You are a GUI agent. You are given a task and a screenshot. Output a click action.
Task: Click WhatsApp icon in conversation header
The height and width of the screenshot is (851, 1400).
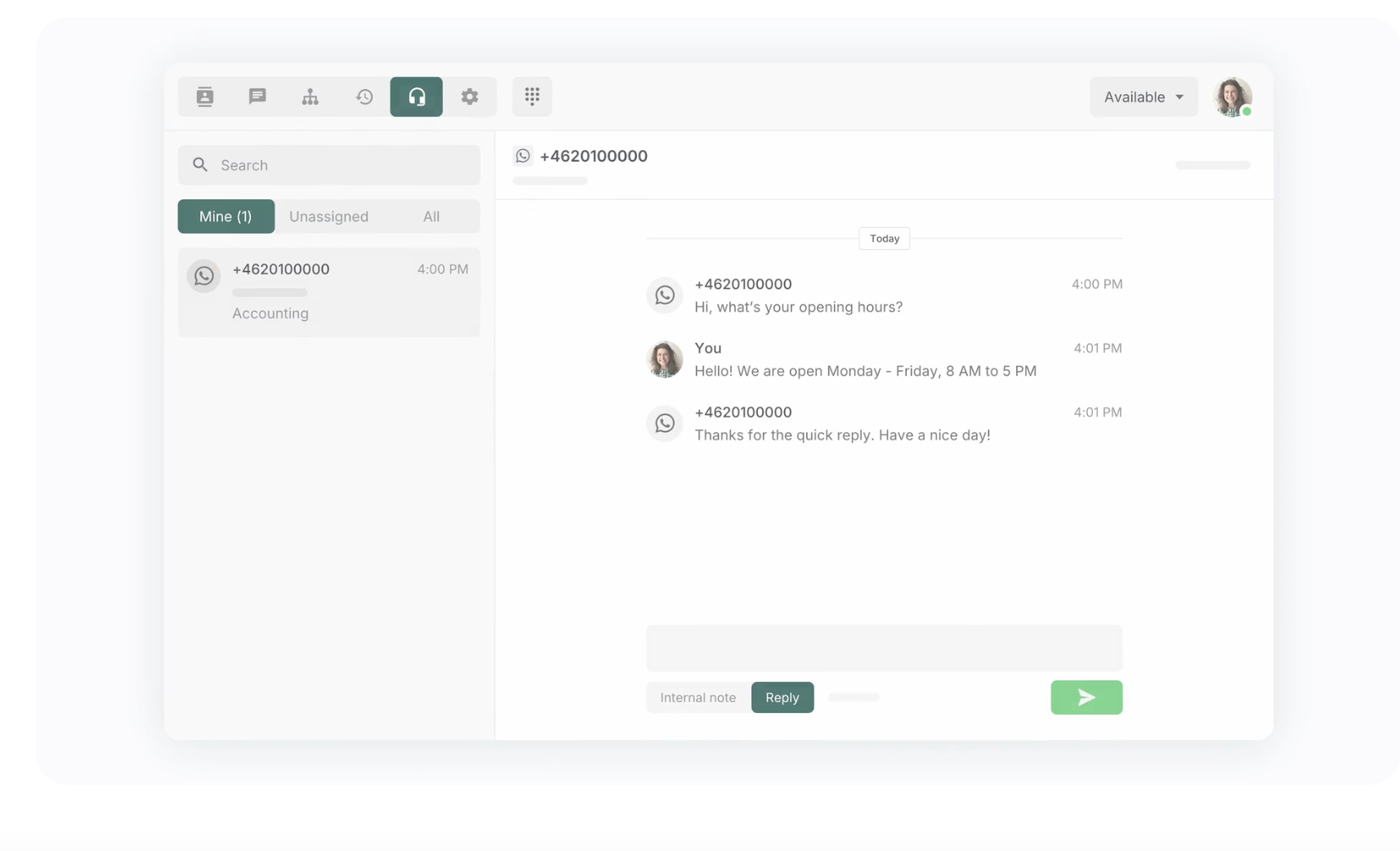pos(523,156)
